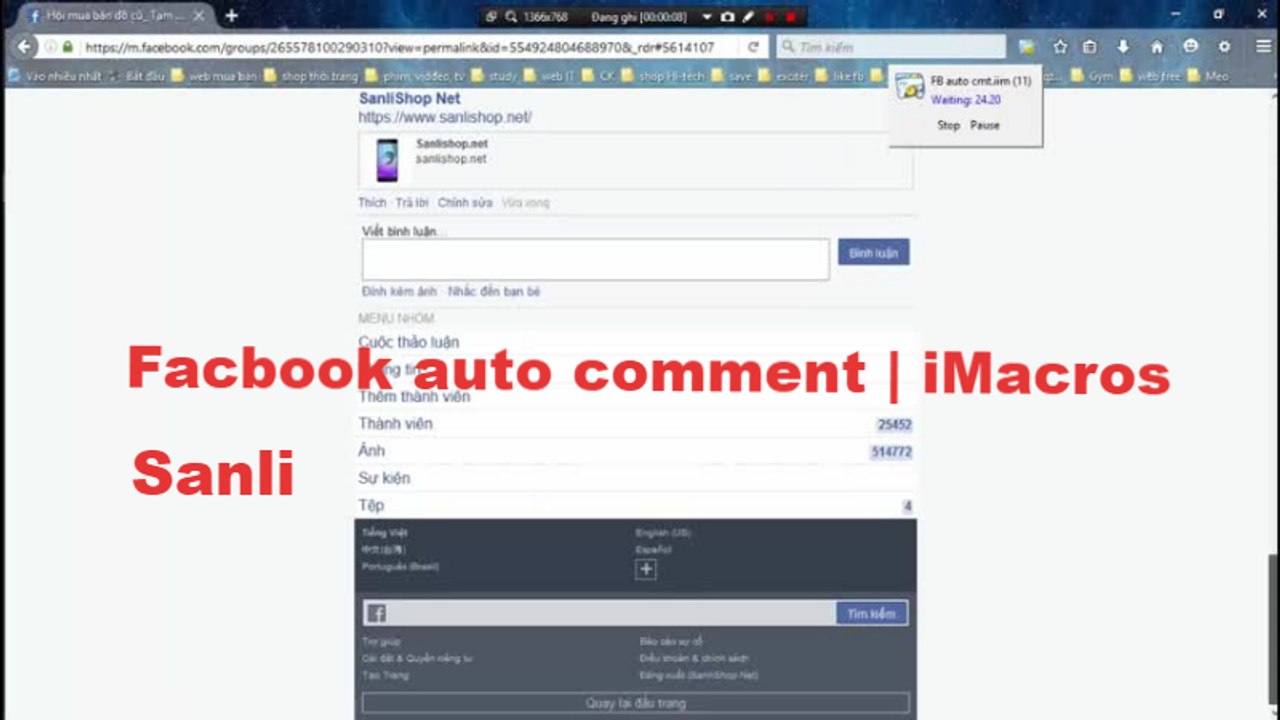Click the red stop square on recorder bar
Viewport: 1280px width, 720px height.
791,17
